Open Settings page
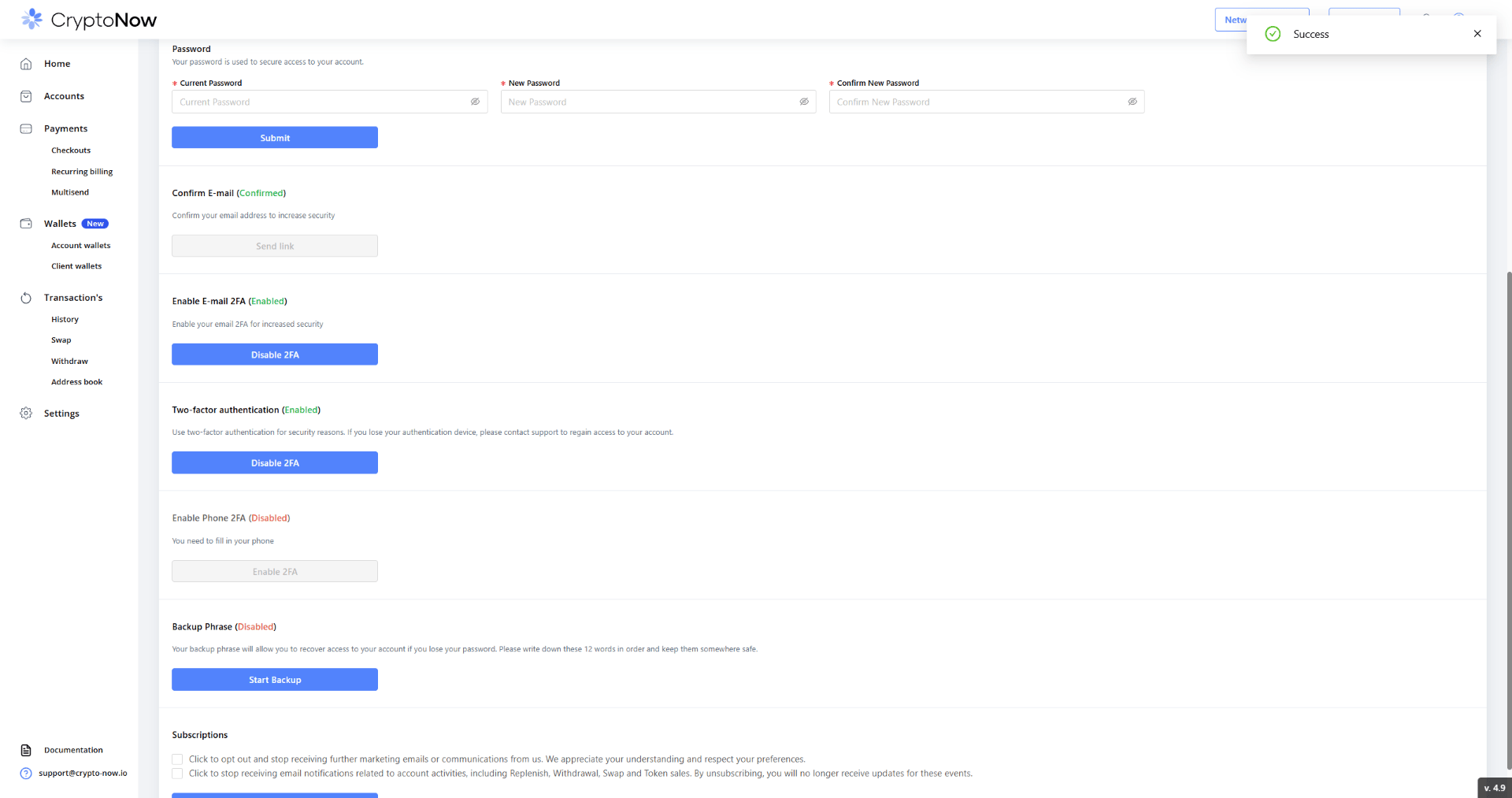The width and height of the screenshot is (1512, 798). click(61, 414)
